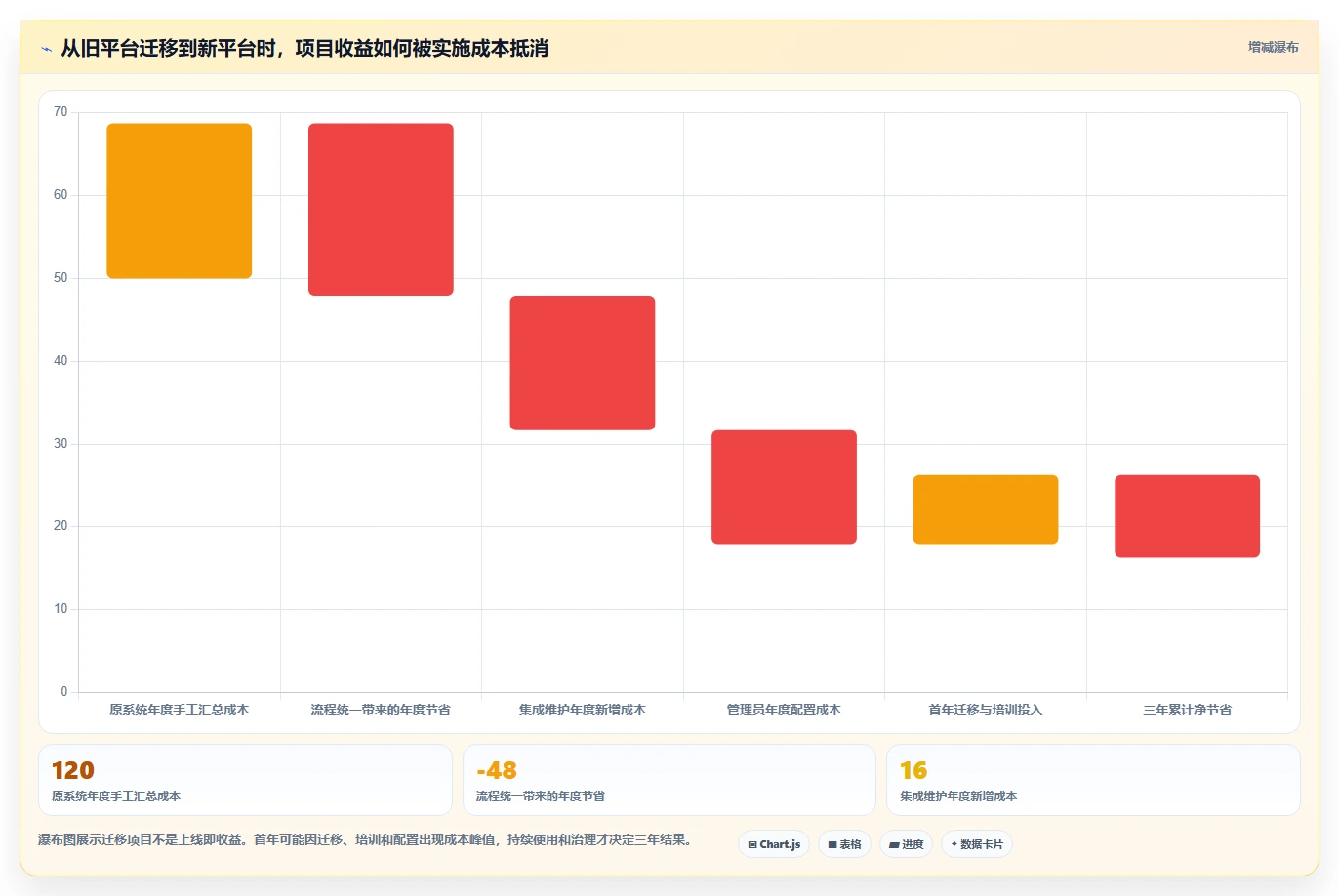This screenshot has width=1339, height=896.
Task: Click the orange 首年迁移与培训投入 bar
Action: point(986,509)
